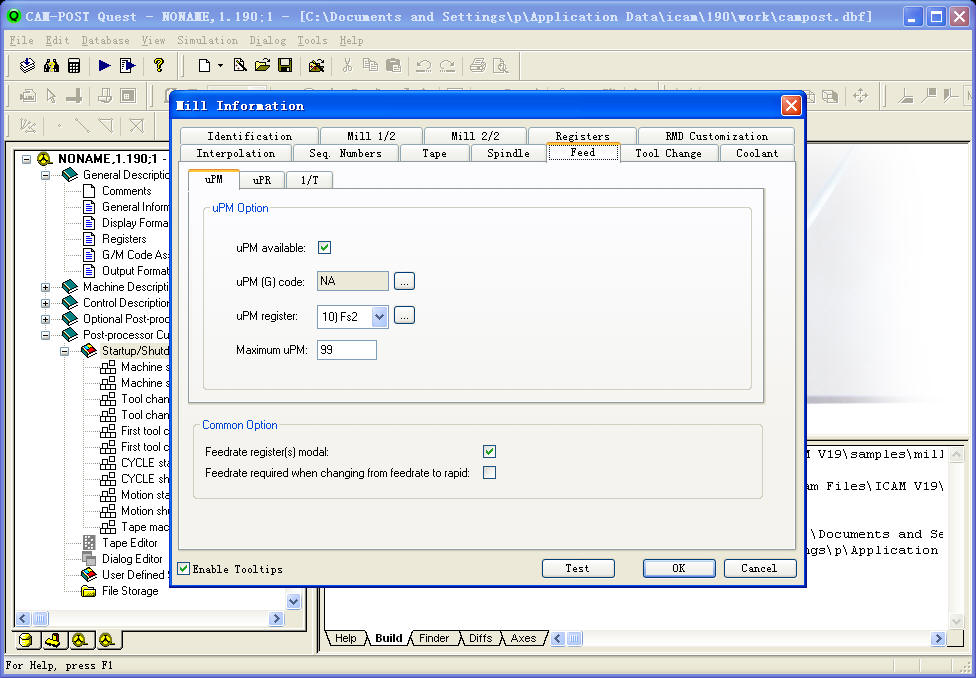The image size is (976, 678).
Task: Click the scissors cut icon
Action: coord(347,65)
